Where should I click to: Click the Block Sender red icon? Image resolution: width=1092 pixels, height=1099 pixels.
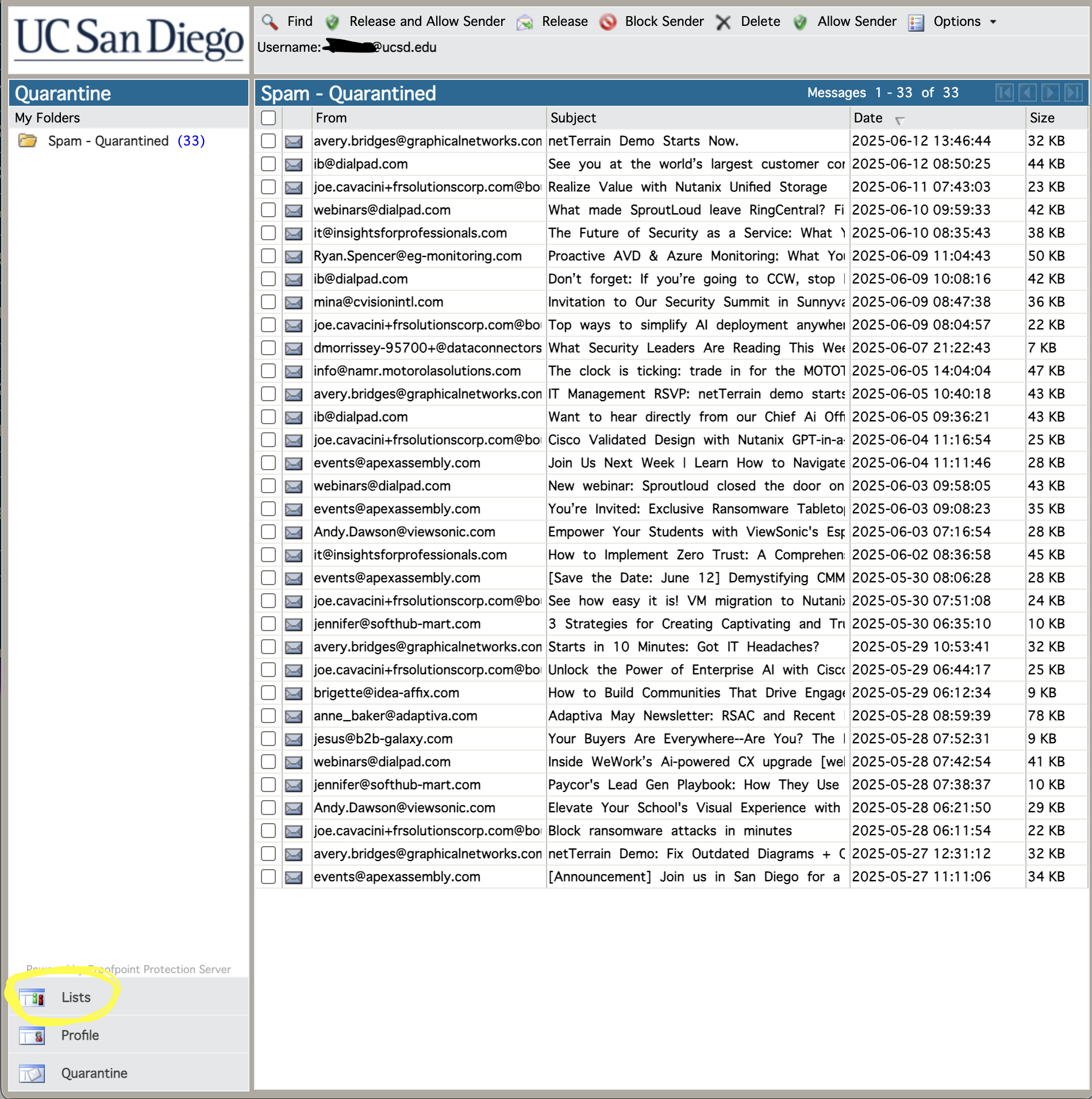607,22
